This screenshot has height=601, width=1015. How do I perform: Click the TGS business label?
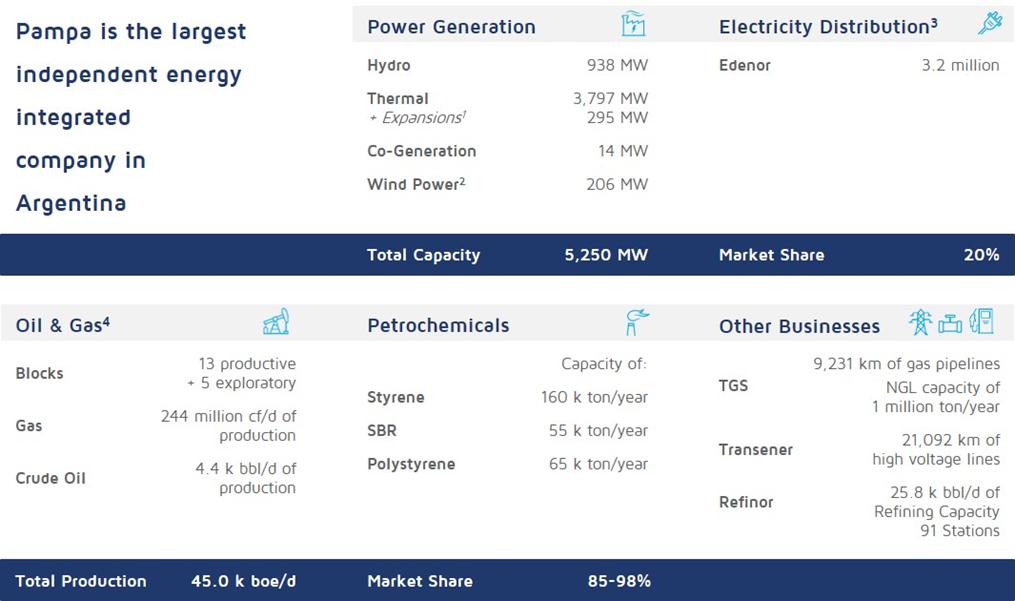coord(733,385)
